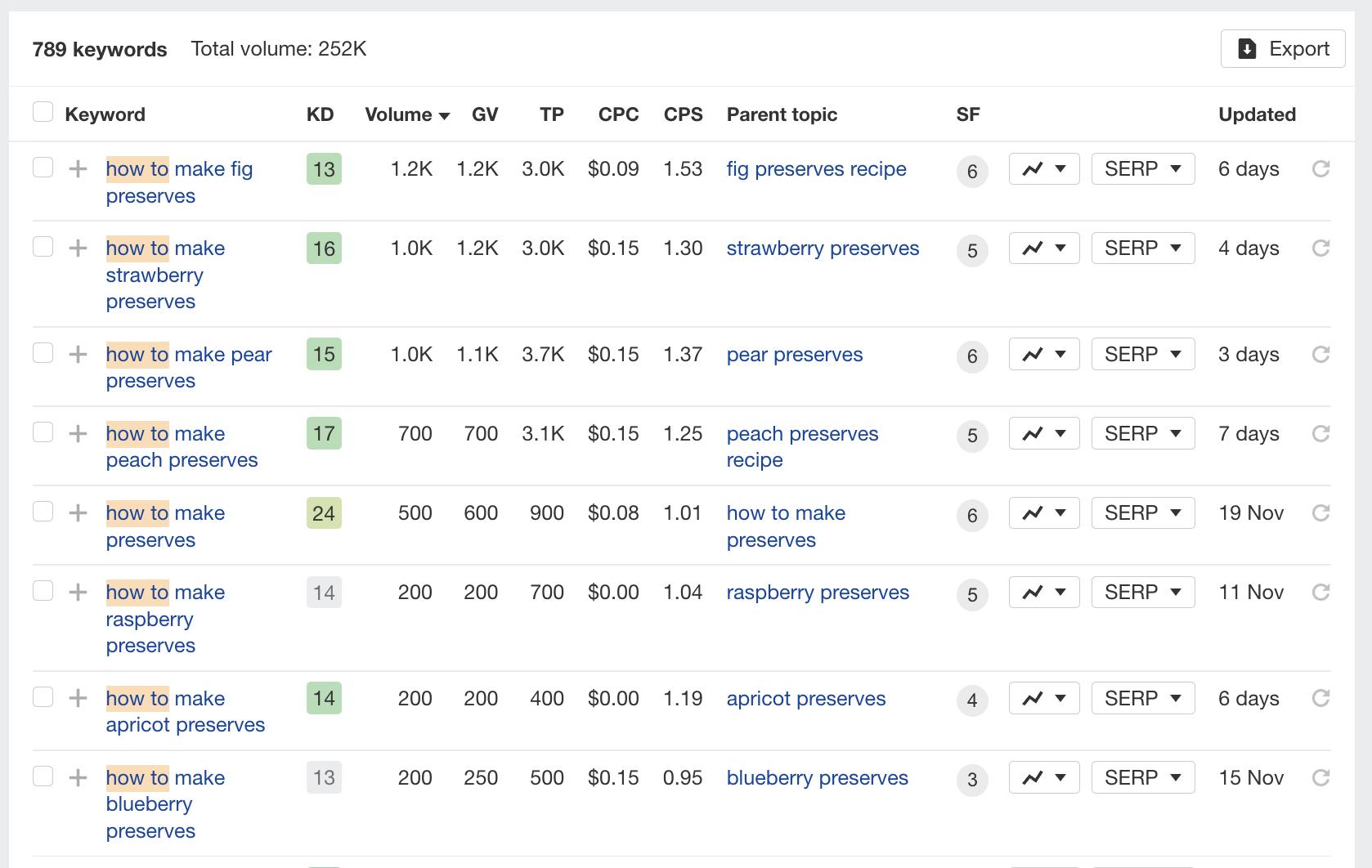Image resolution: width=1372 pixels, height=868 pixels.
Task: Expand SERP dropdown in blueberry preserves row
Action: click(x=1142, y=778)
